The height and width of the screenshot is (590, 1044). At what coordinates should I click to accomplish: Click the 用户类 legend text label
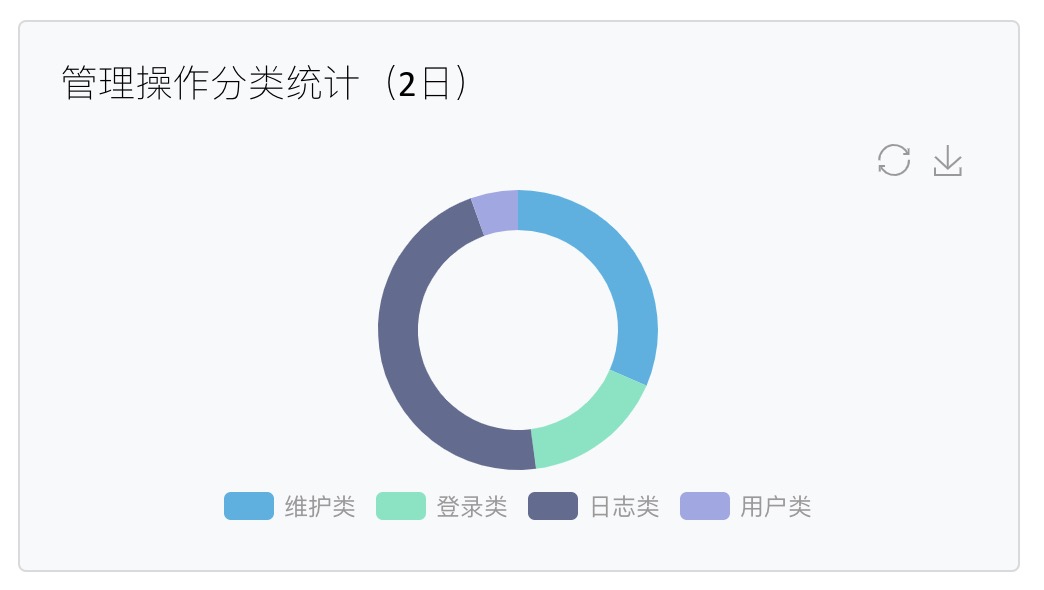tap(776, 507)
